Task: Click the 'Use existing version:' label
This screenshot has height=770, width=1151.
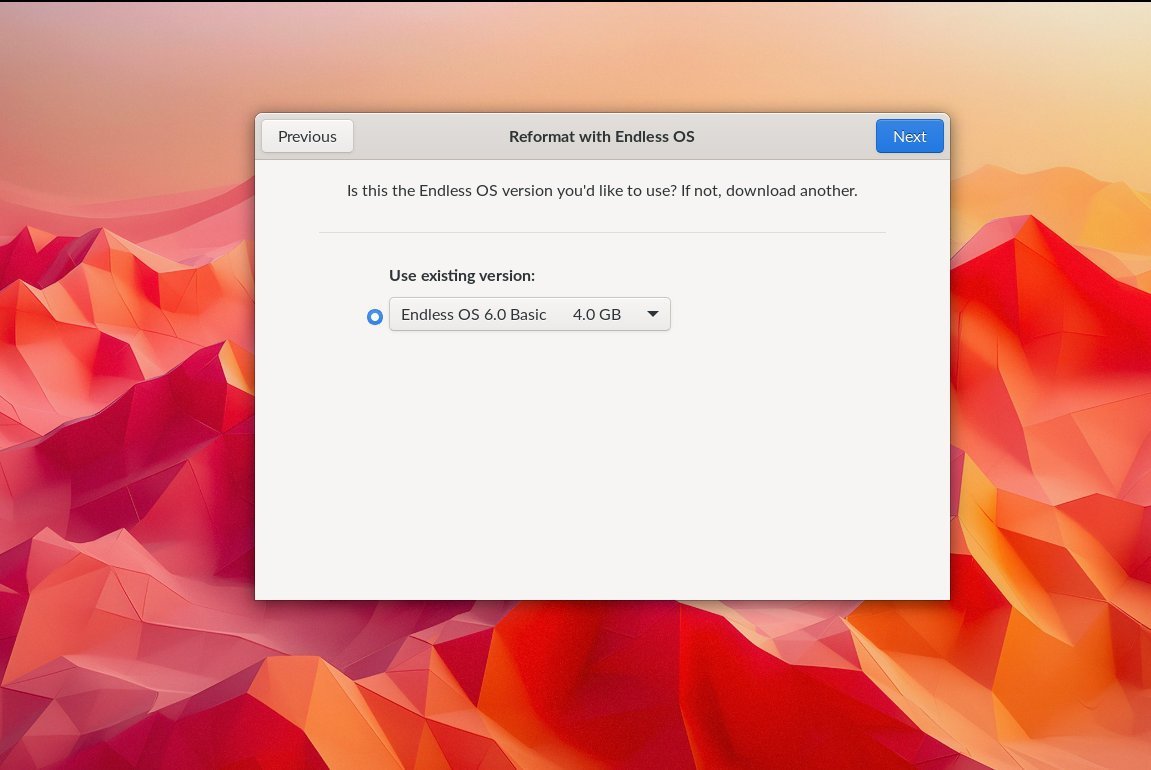Action: (462, 275)
